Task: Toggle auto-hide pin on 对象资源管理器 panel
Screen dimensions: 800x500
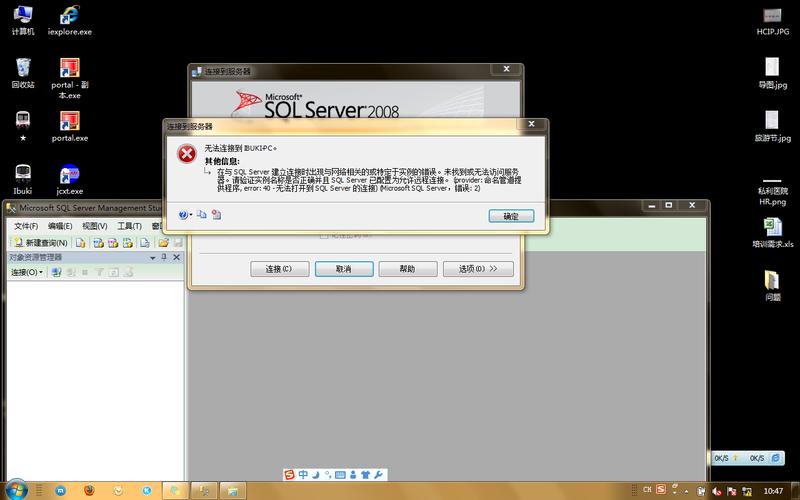Action: 164,257
